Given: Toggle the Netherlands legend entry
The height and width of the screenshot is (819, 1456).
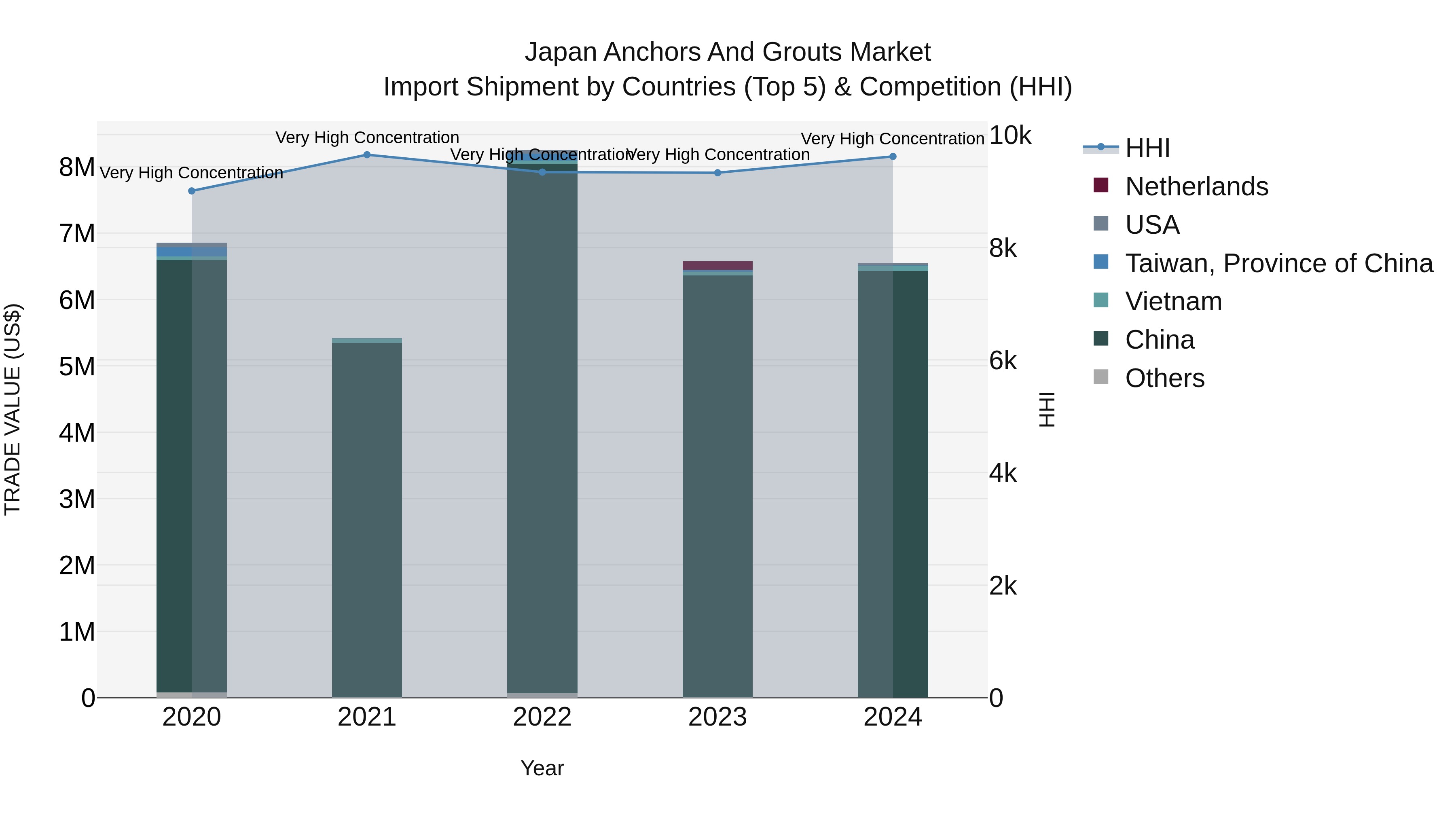Looking at the screenshot, I should point(1181,186).
